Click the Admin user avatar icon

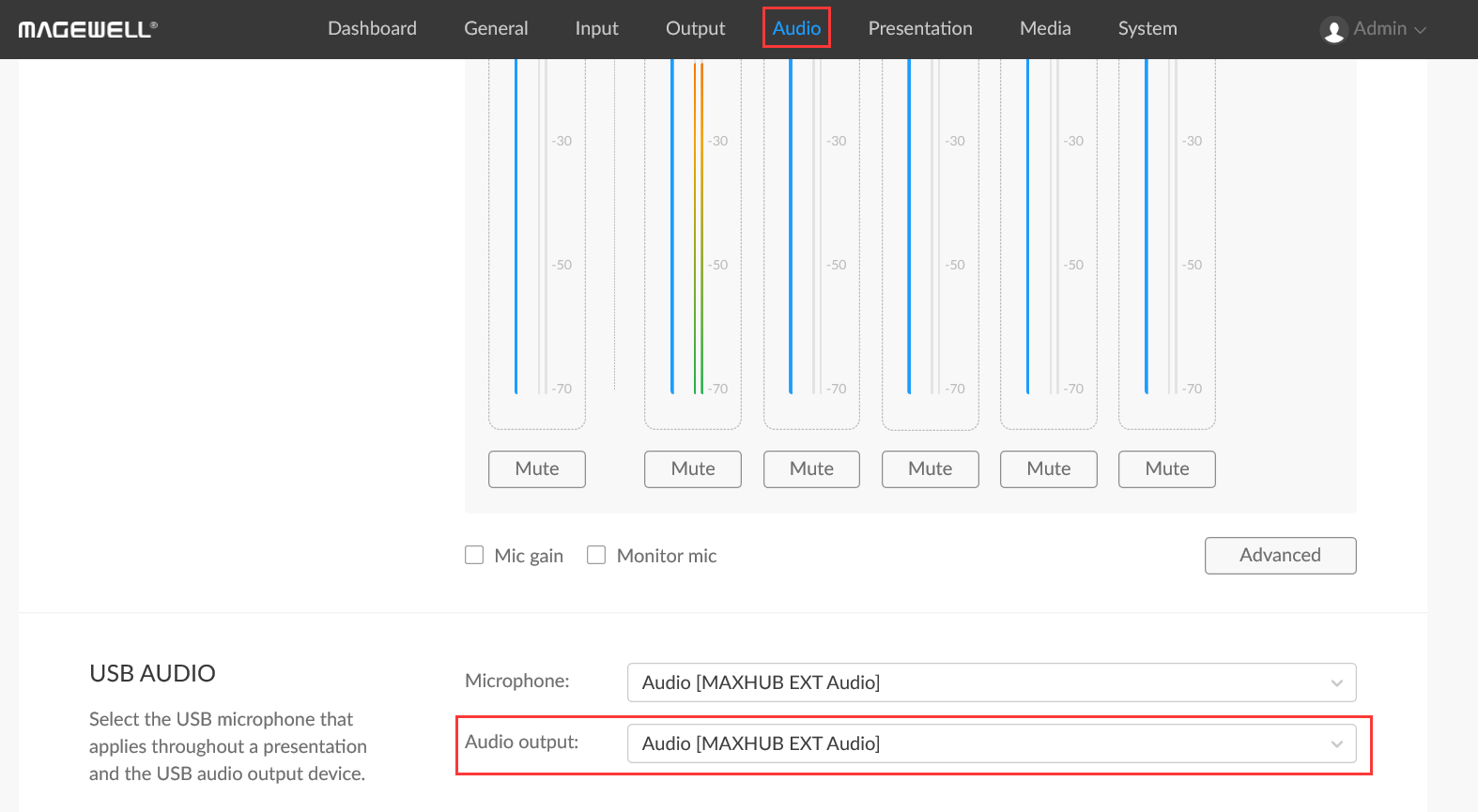(1333, 30)
